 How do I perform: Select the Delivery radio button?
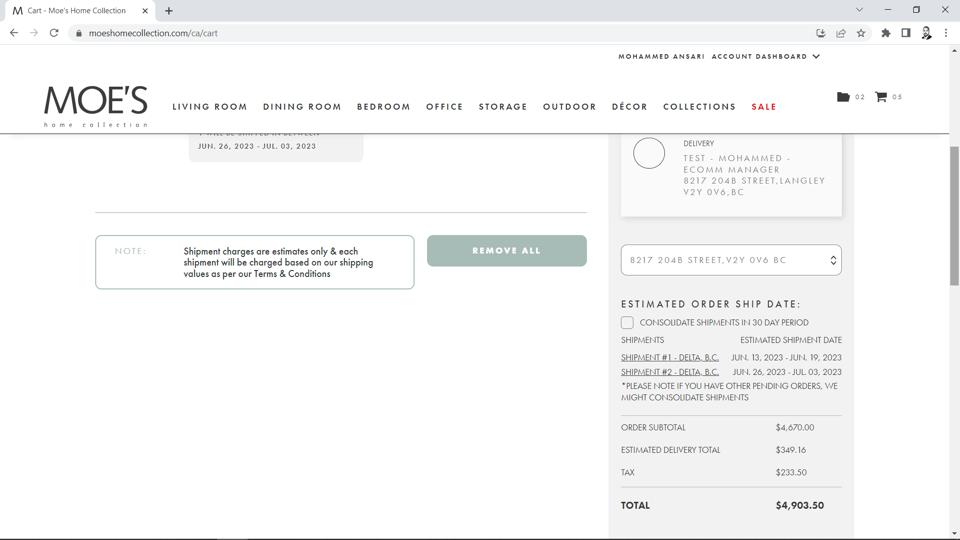click(649, 153)
